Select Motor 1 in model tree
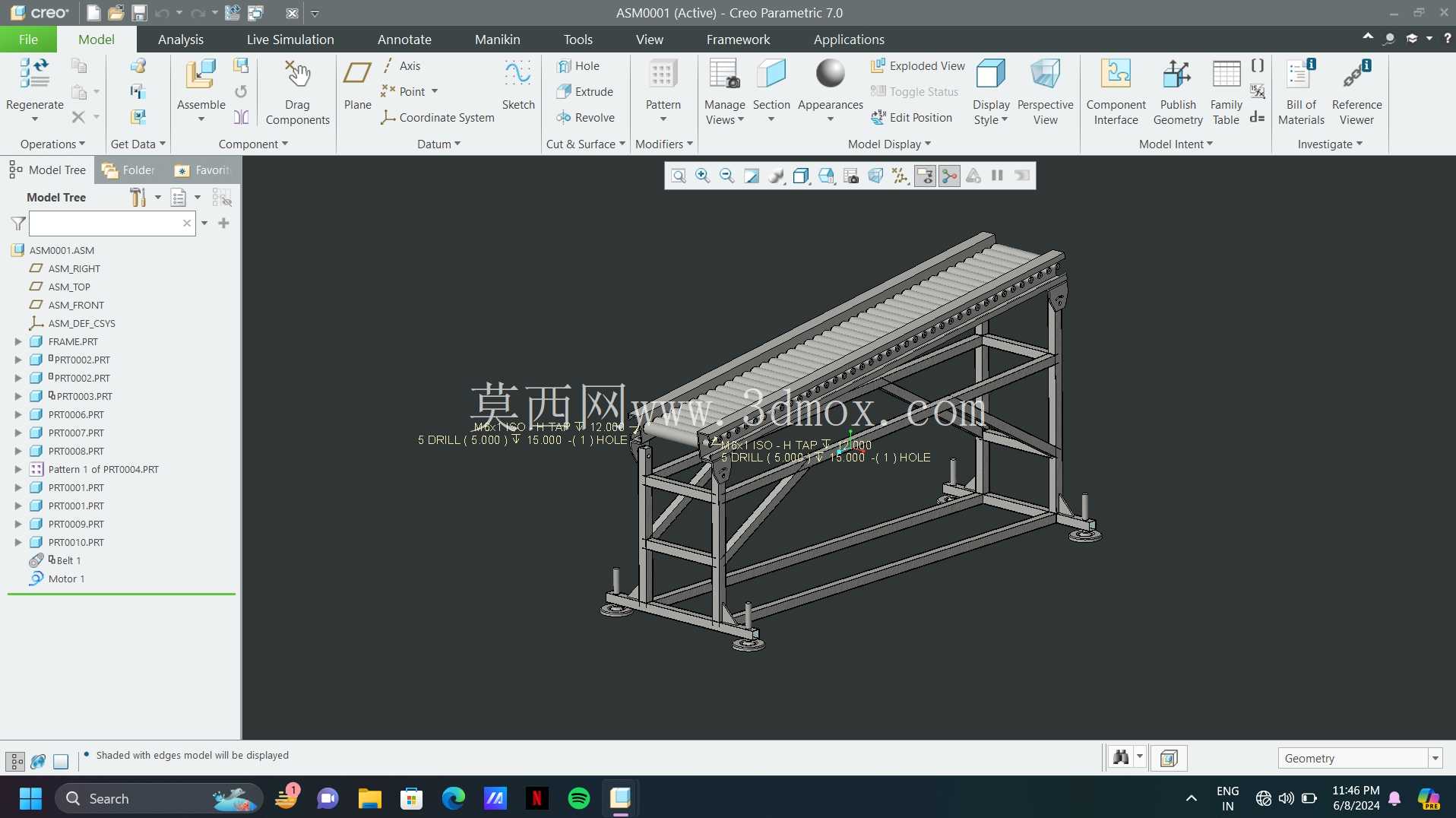Viewport: 1456px width, 818px height. coord(66,579)
